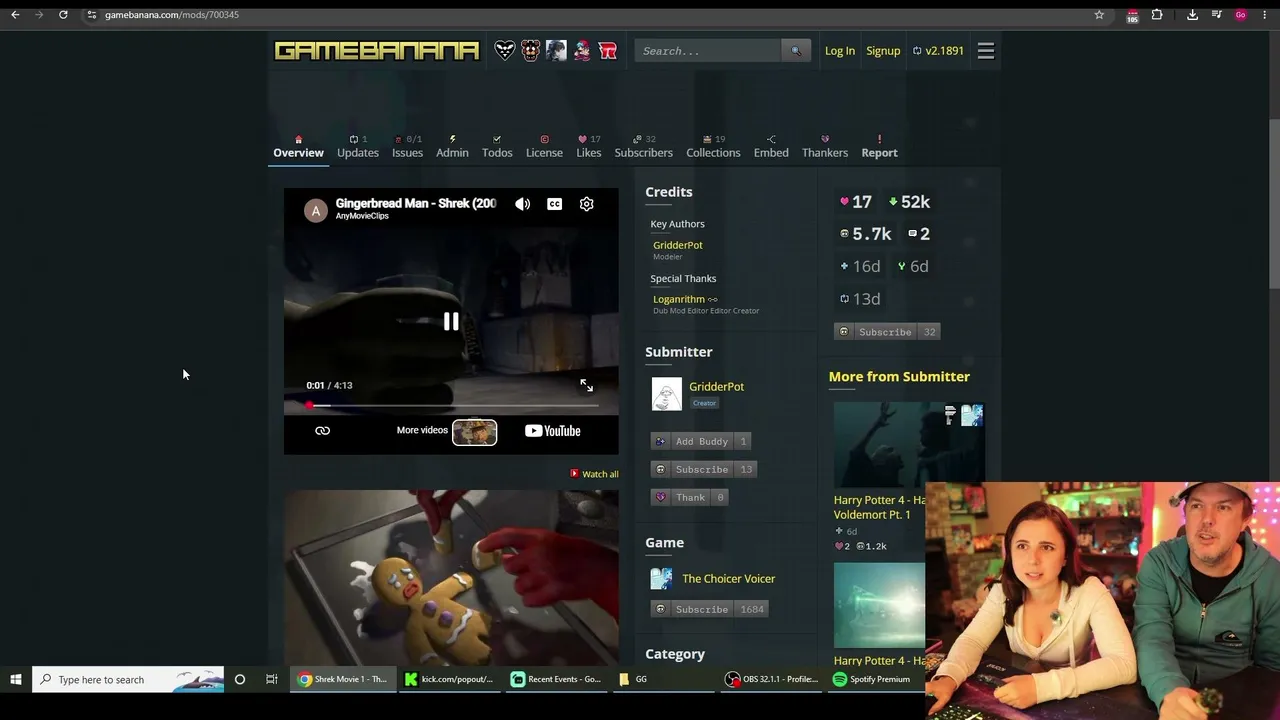Open The Choicer Voicer game link
Image resolution: width=1280 pixels, height=720 pixels.
[729, 578]
